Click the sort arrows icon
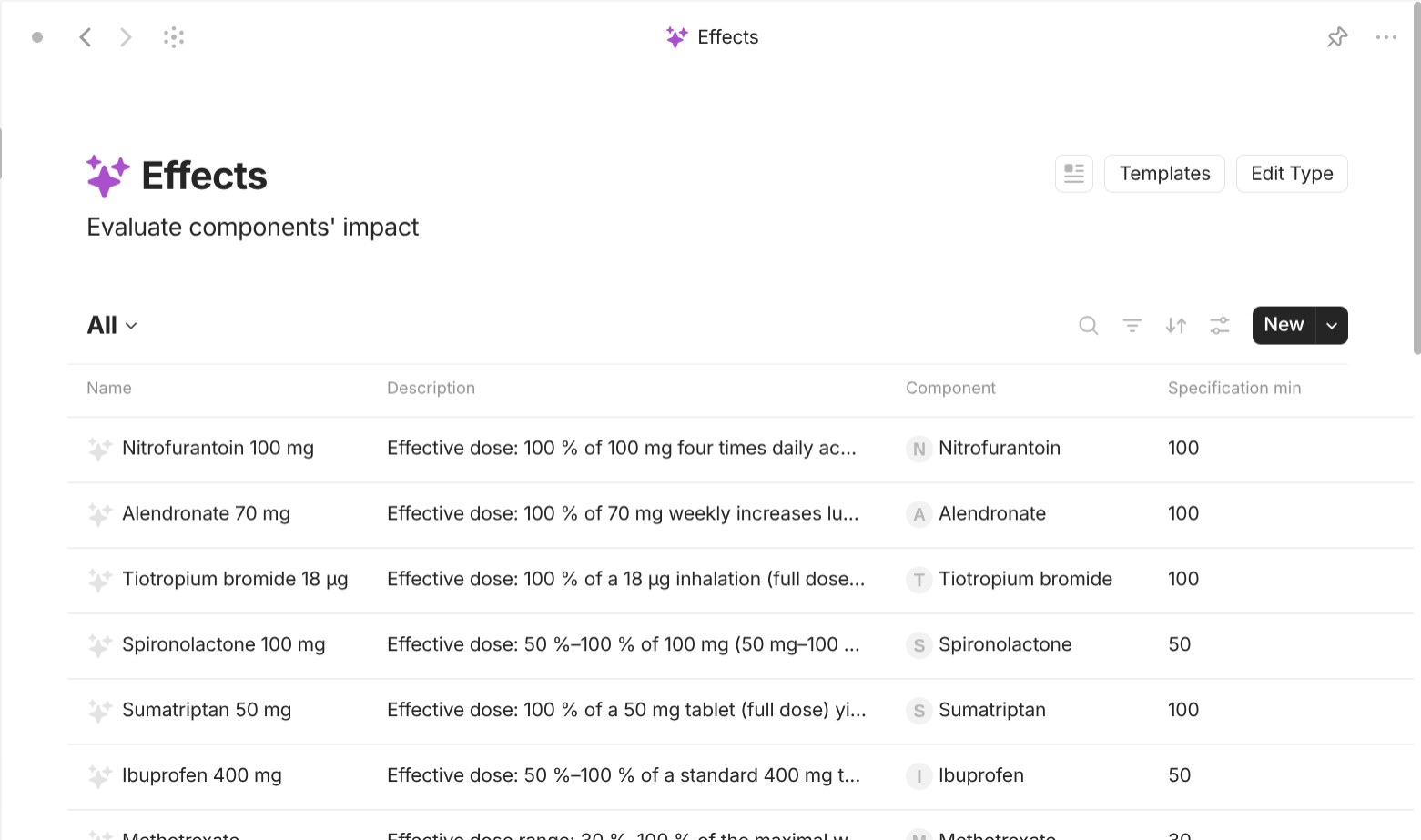This screenshot has width=1421, height=840. [1175, 325]
